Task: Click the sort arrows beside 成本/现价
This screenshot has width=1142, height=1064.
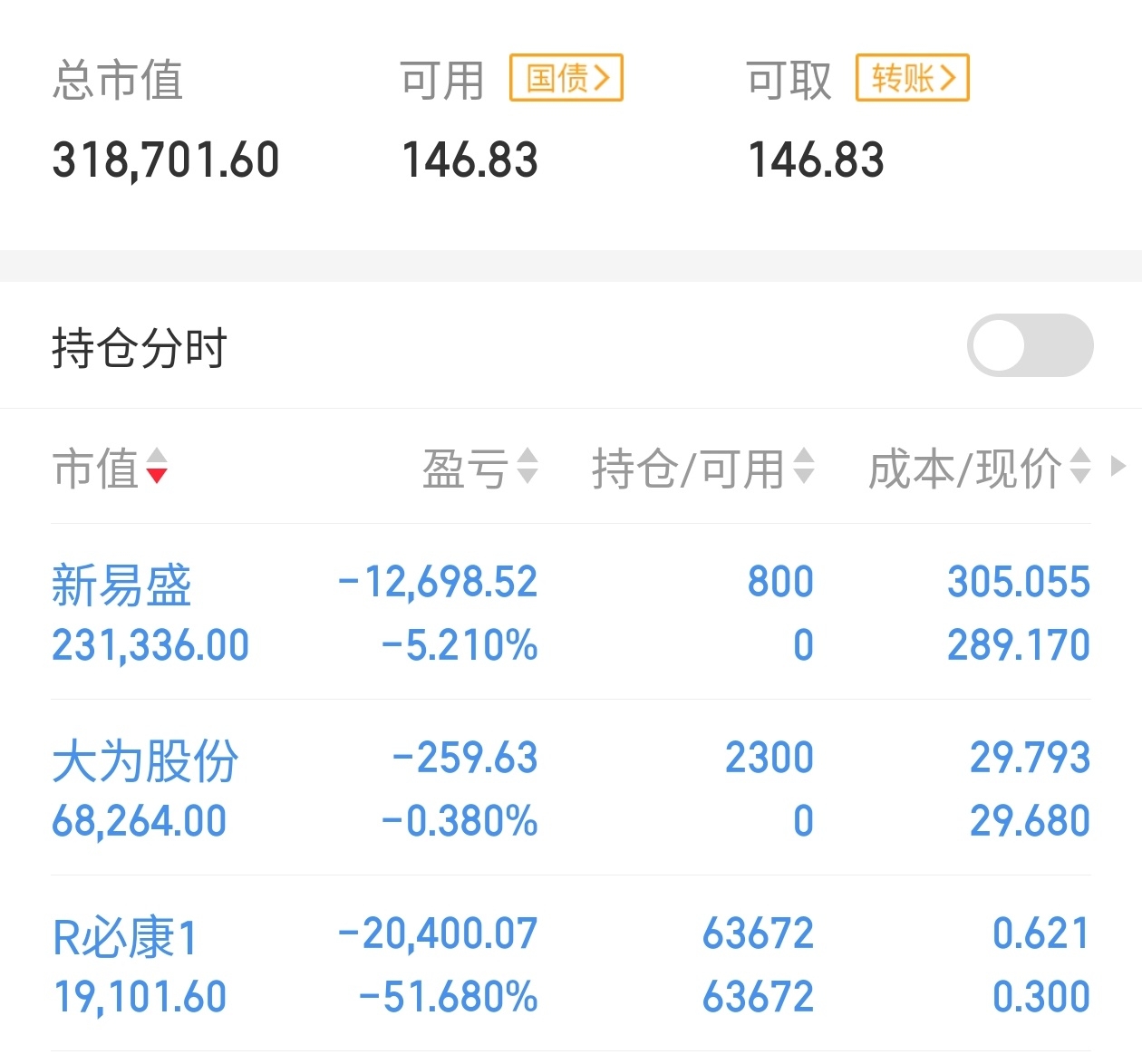Action: pos(1080,467)
